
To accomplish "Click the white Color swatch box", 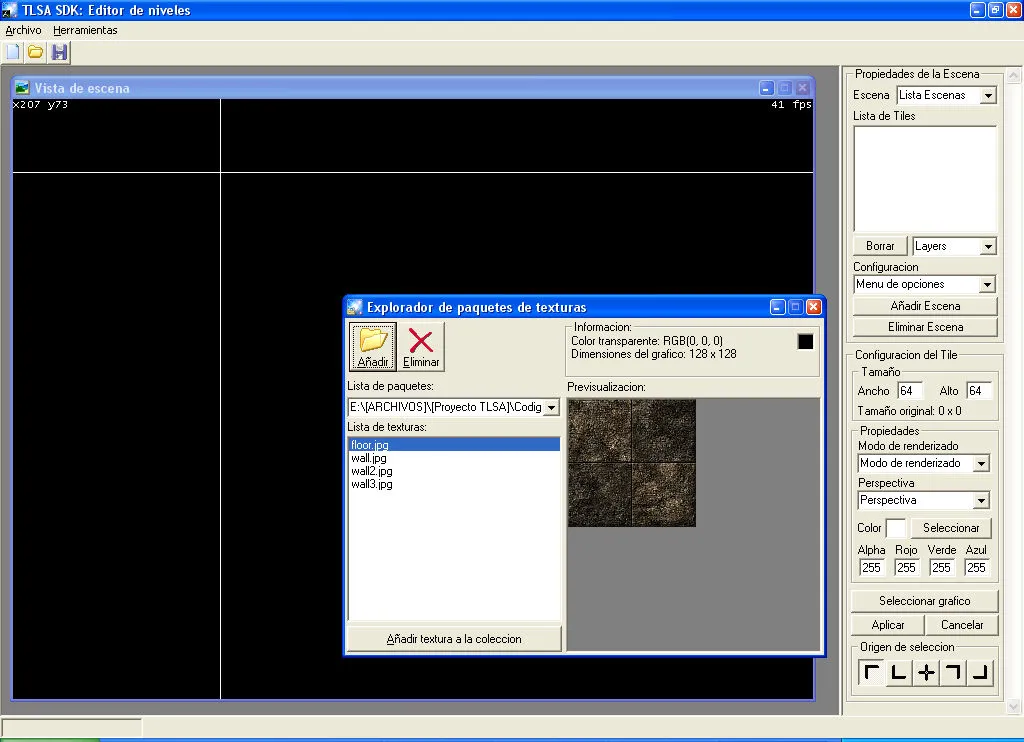I will point(896,528).
